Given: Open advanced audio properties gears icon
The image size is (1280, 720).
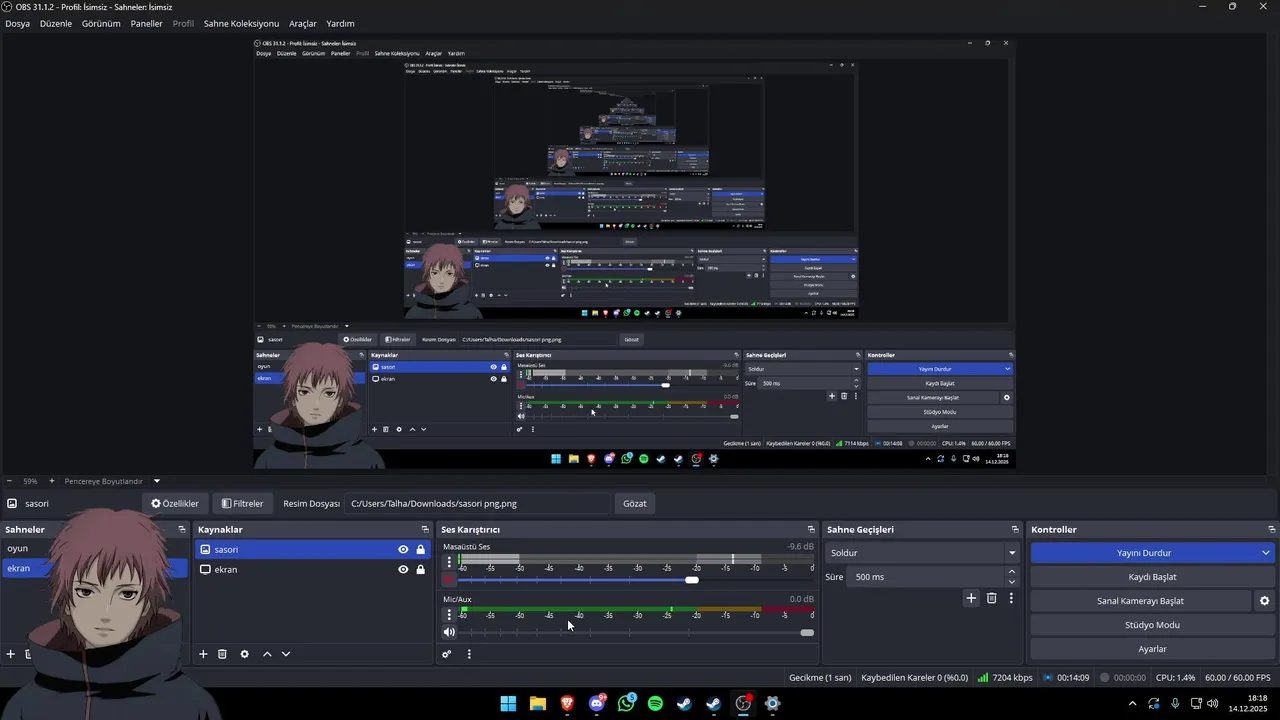Looking at the screenshot, I should point(447,654).
